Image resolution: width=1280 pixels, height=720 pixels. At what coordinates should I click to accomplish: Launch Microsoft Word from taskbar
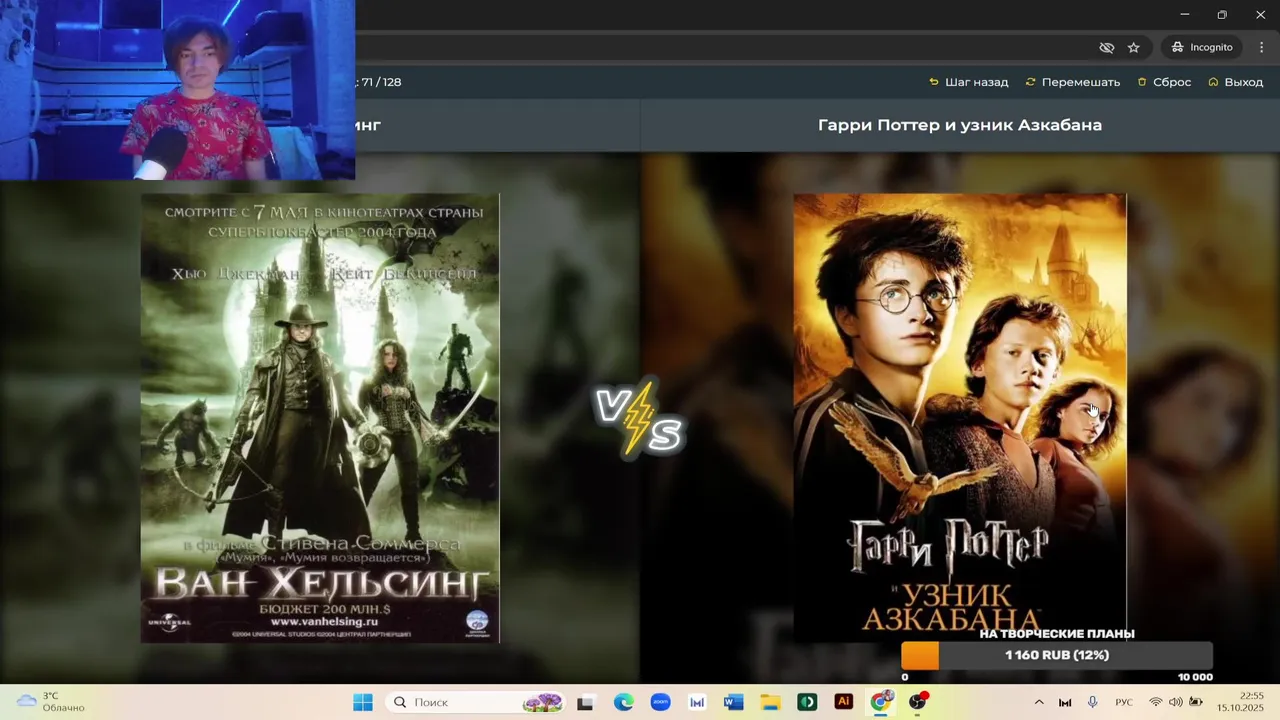(x=734, y=702)
